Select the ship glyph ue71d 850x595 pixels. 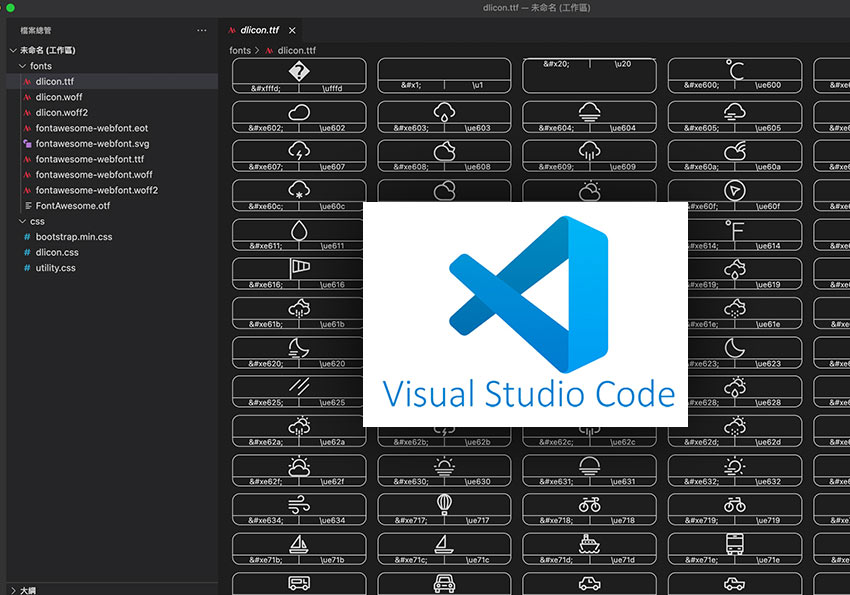coord(589,544)
